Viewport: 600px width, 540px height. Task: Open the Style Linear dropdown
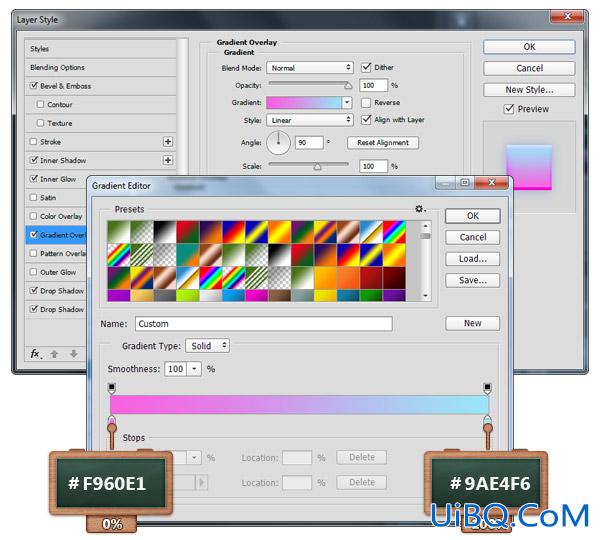pos(310,120)
